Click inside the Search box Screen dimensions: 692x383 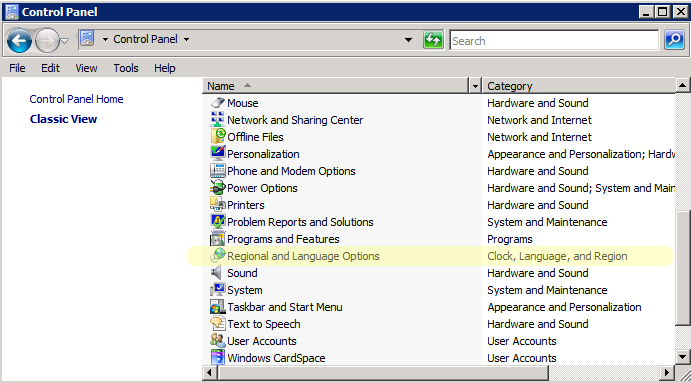point(554,41)
